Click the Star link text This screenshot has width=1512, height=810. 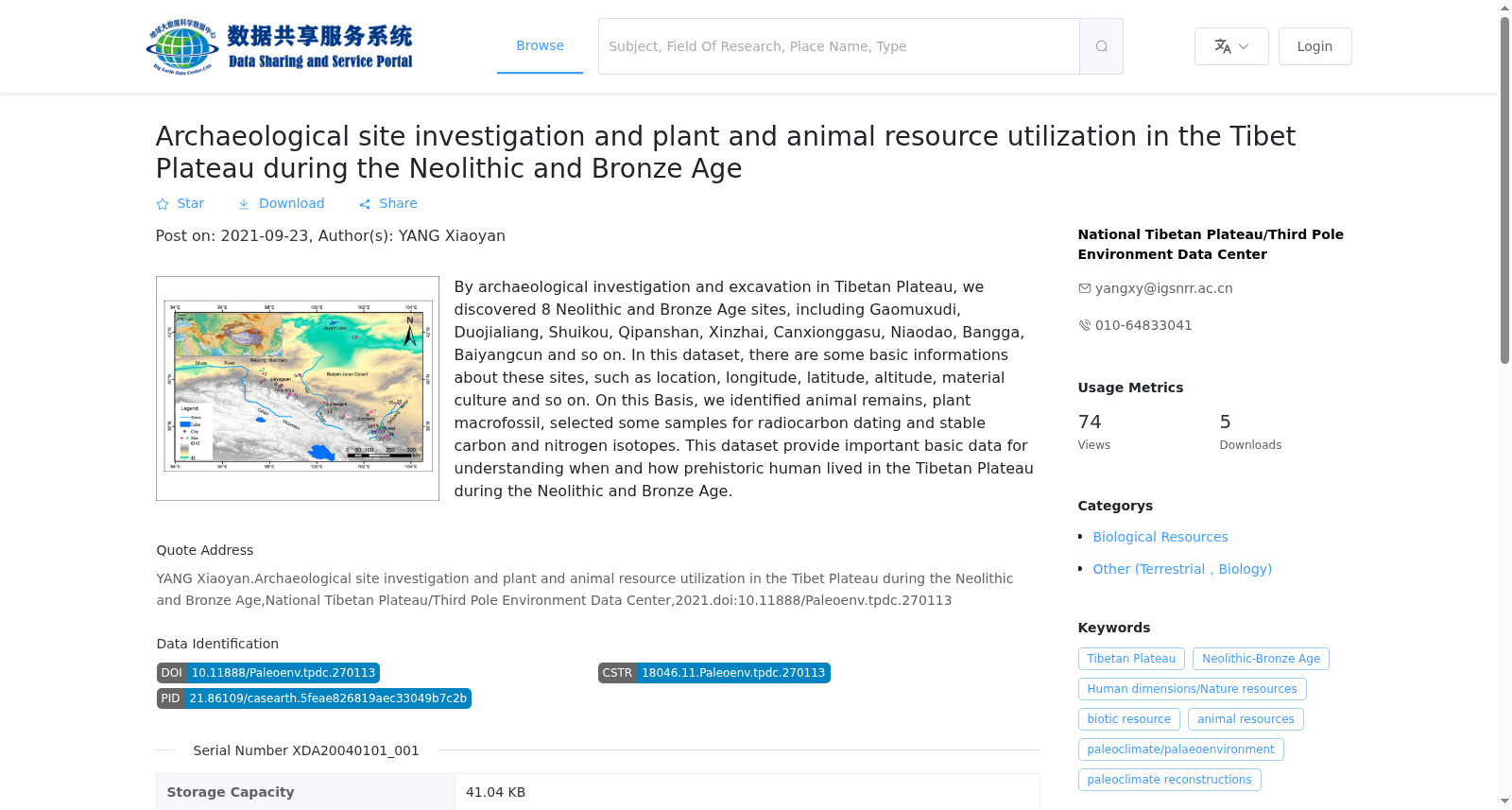click(190, 203)
